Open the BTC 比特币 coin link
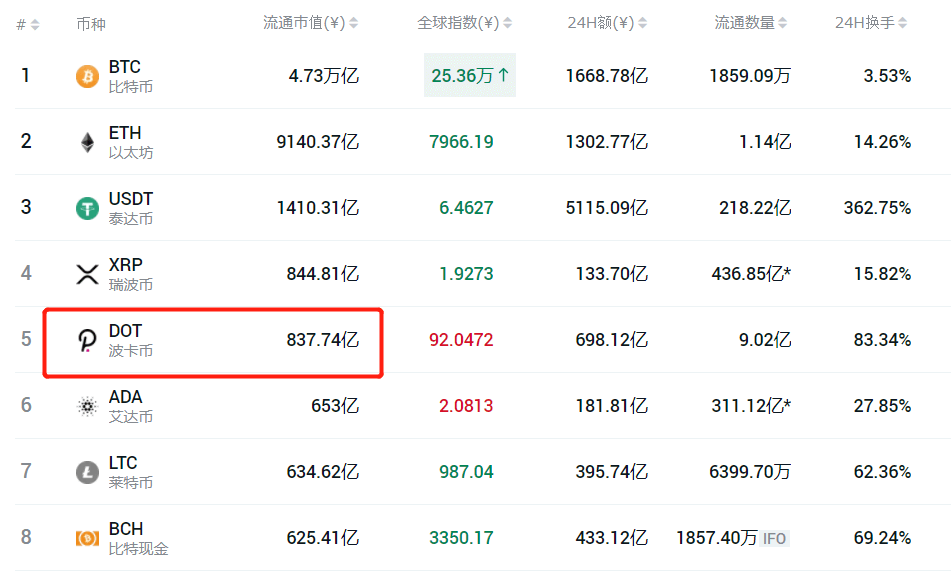951x578 pixels. tap(130, 76)
